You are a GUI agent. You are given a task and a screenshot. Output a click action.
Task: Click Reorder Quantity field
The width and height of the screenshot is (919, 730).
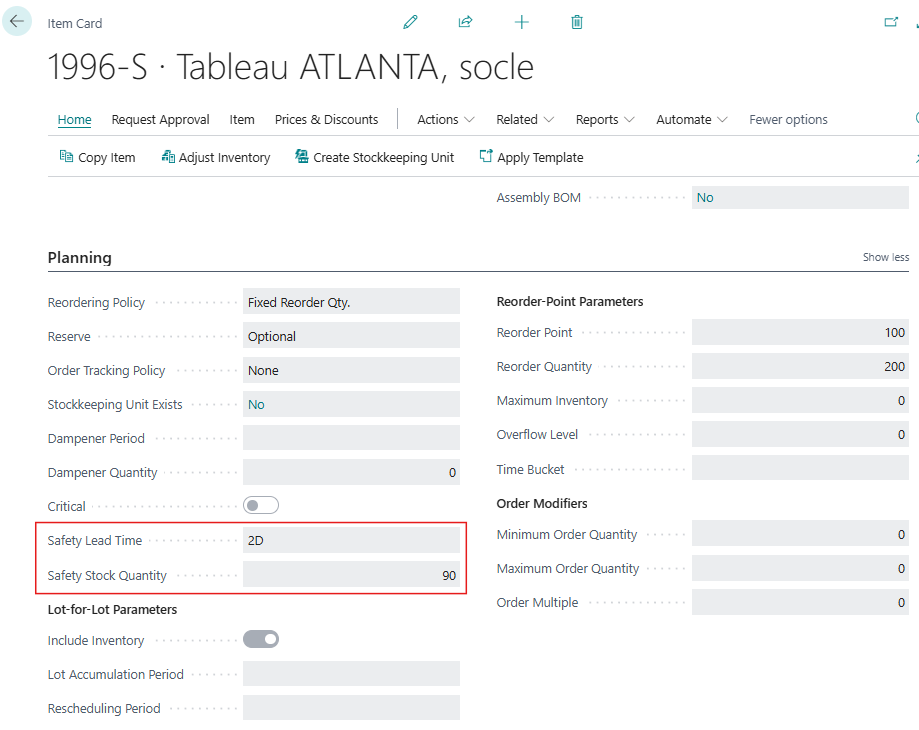click(800, 366)
